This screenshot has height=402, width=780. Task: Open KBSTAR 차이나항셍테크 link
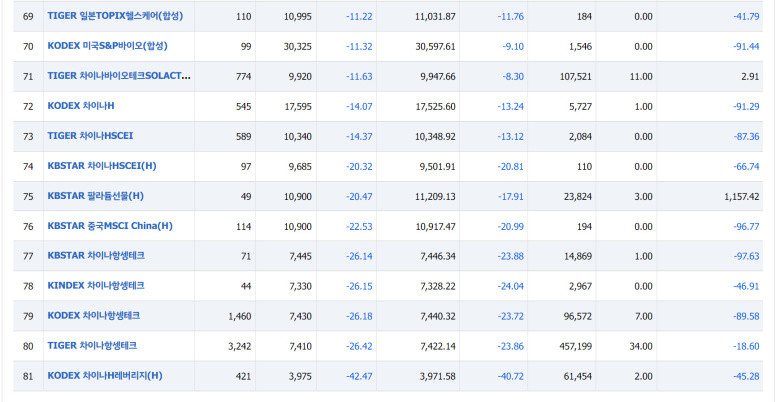point(96,256)
